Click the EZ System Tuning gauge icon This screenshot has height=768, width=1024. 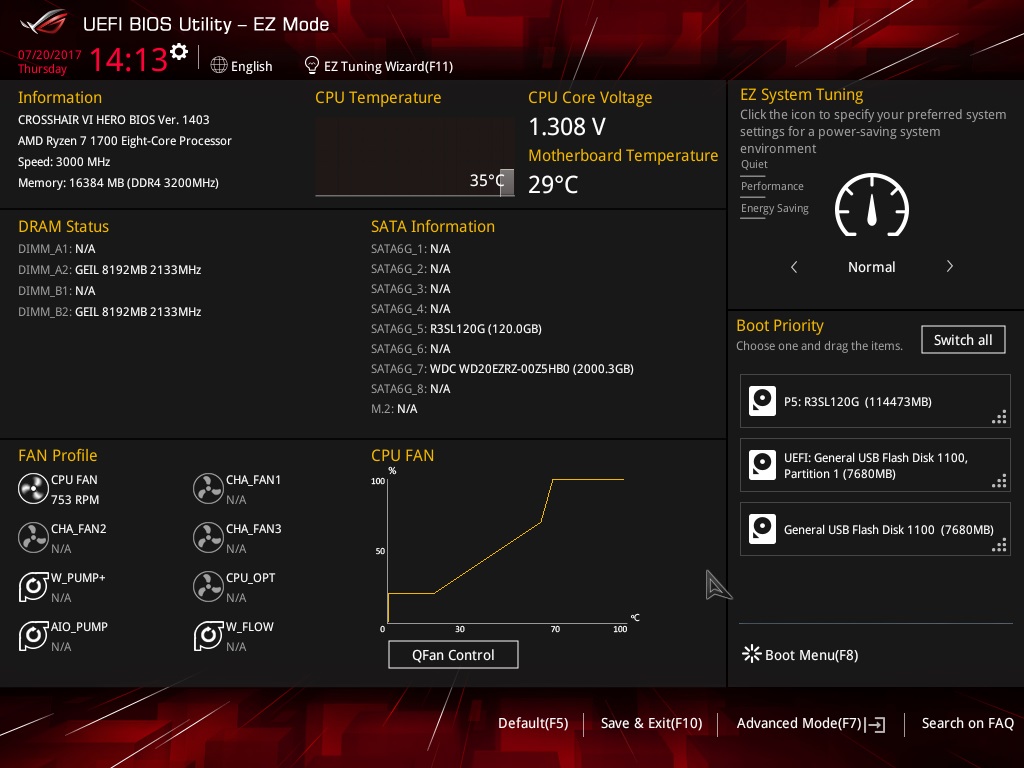pyautogui.click(x=872, y=205)
